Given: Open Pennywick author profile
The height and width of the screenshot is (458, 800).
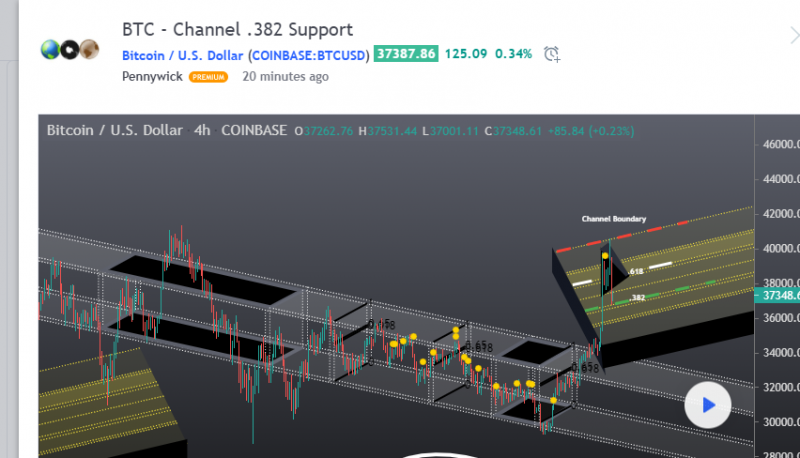Looking at the screenshot, I should click(x=152, y=77).
